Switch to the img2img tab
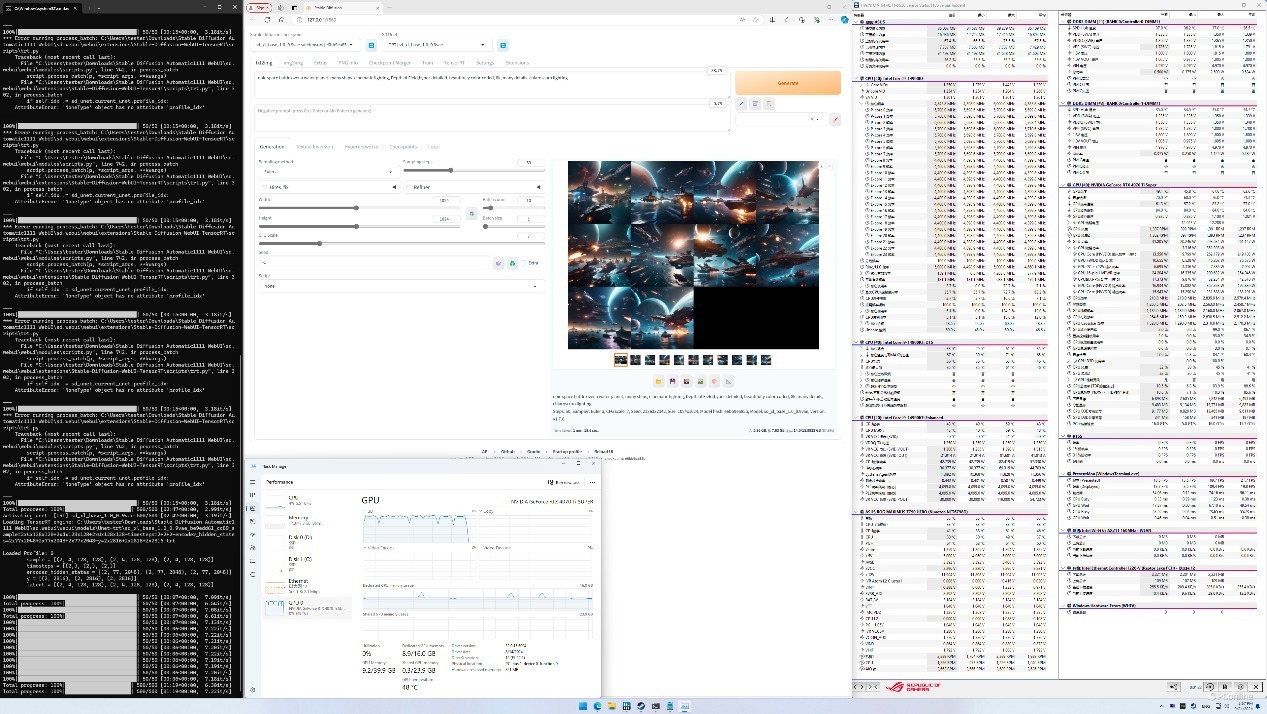Image resolution: width=1267 pixels, height=714 pixels. pyautogui.click(x=291, y=62)
